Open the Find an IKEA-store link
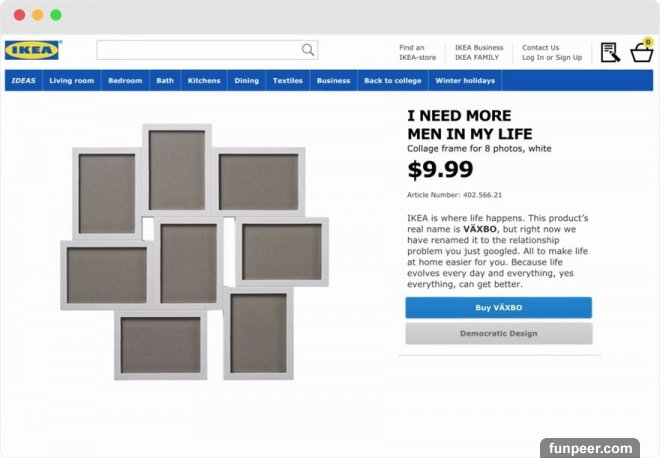The image size is (660, 458). click(417, 52)
